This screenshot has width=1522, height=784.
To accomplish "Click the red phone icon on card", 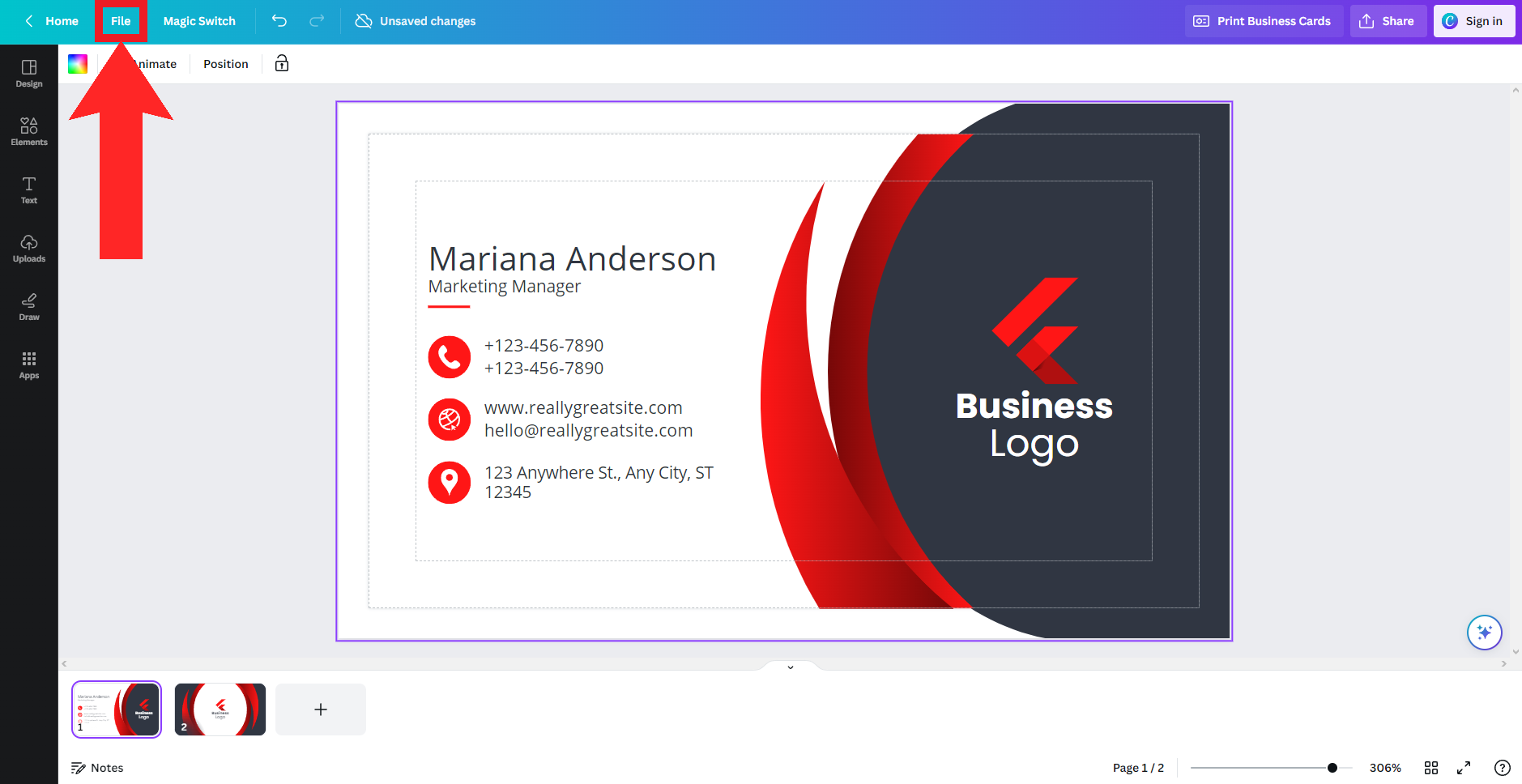I will click(x=450, y=357).
